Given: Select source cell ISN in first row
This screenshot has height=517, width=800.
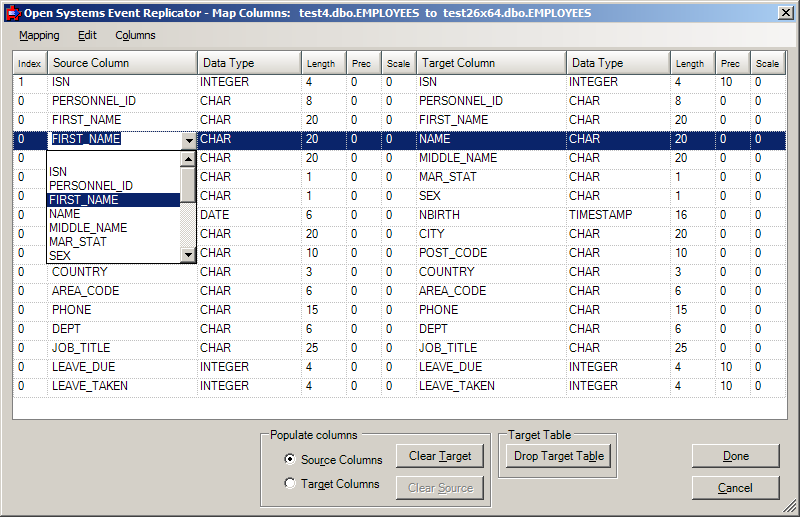Looking at the screenshot, I should pos(122,82).
